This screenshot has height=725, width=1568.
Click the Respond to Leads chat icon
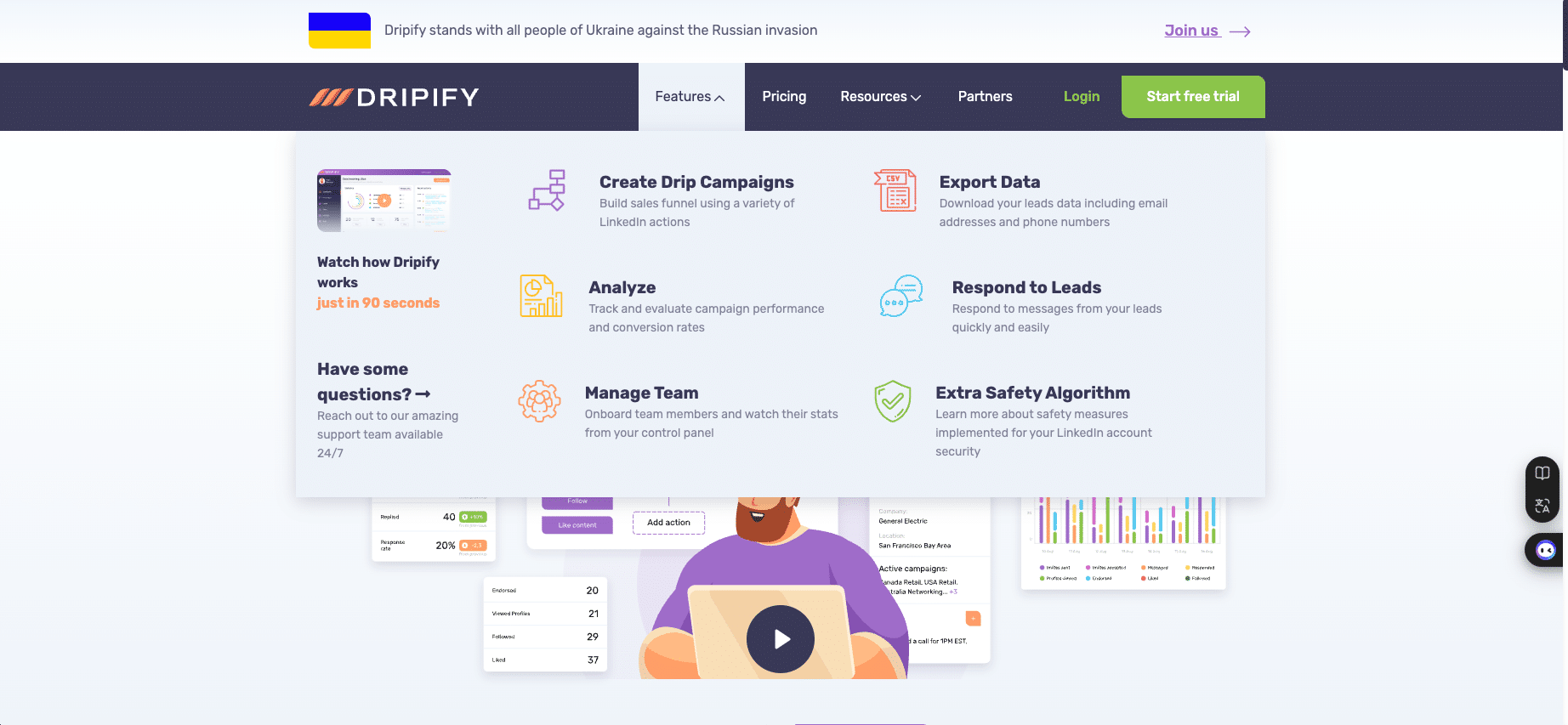click(x=901, y=296)
